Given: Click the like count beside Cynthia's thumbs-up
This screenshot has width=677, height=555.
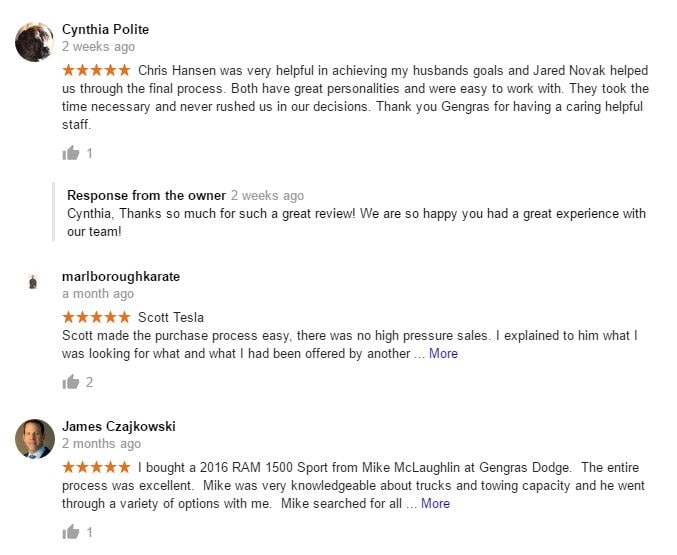Looking at the screenshot, I should pyautogui.click(x=90, y=154).
